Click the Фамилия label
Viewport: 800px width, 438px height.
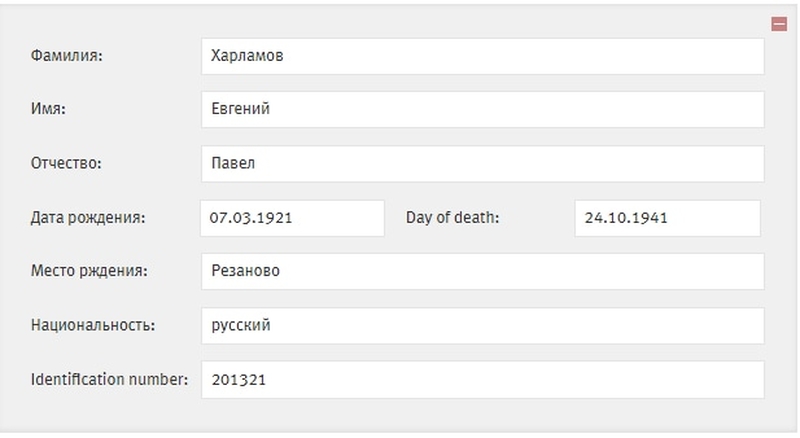[x=67, y=56]
